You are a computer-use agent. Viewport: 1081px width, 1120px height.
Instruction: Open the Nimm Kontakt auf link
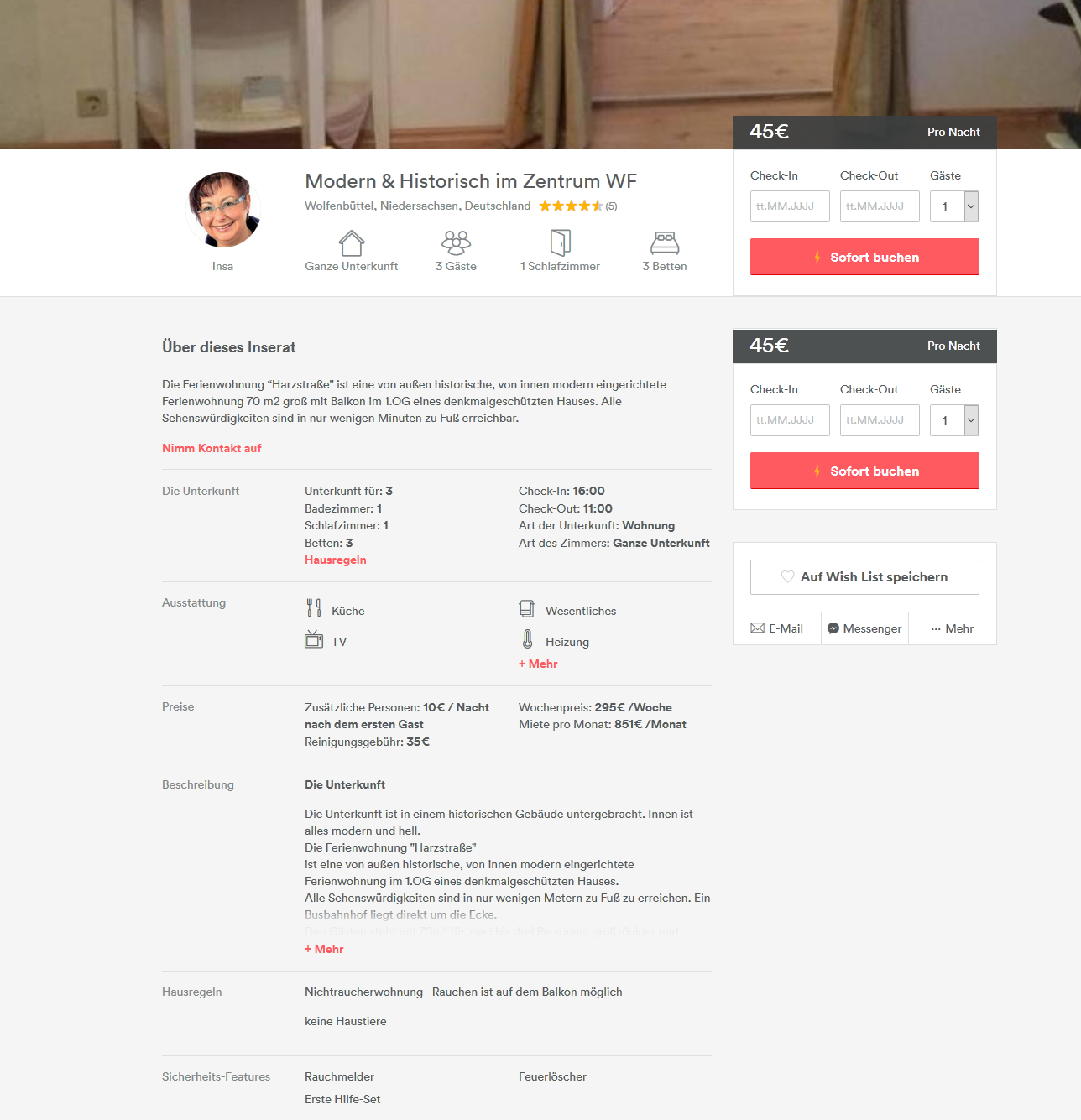click(211, 448)
